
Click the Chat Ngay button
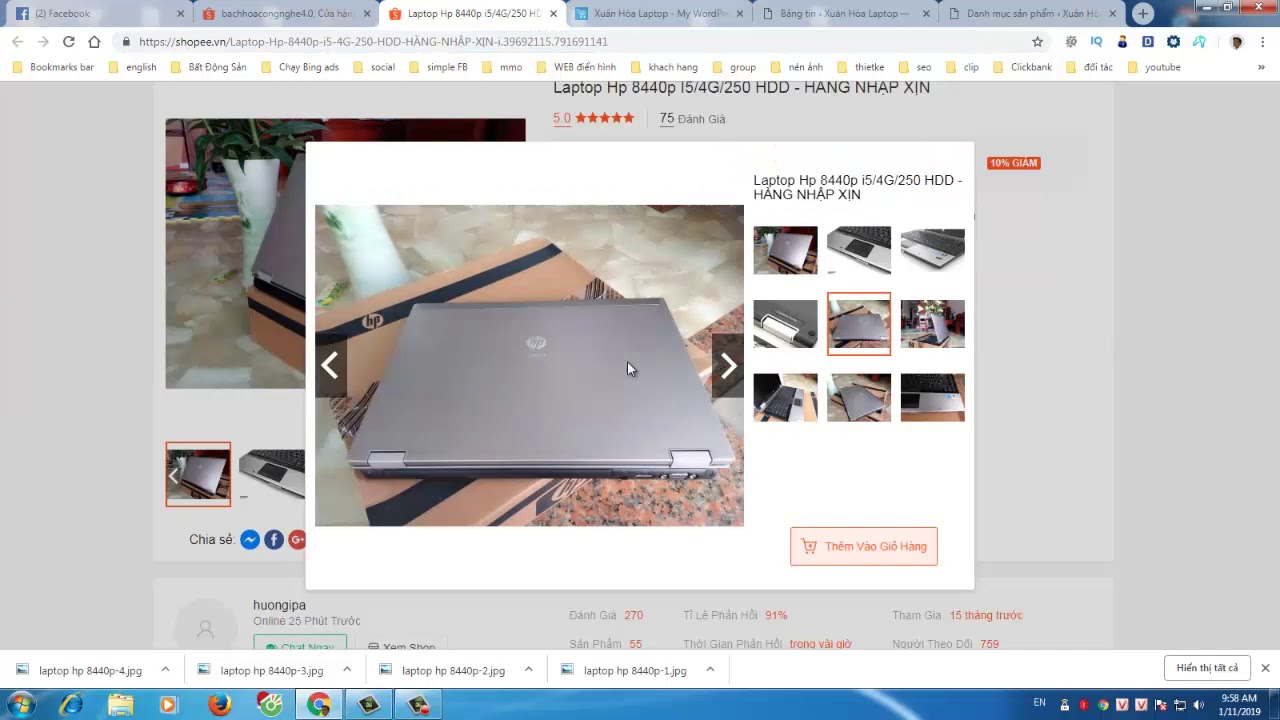tap(300, 645)
